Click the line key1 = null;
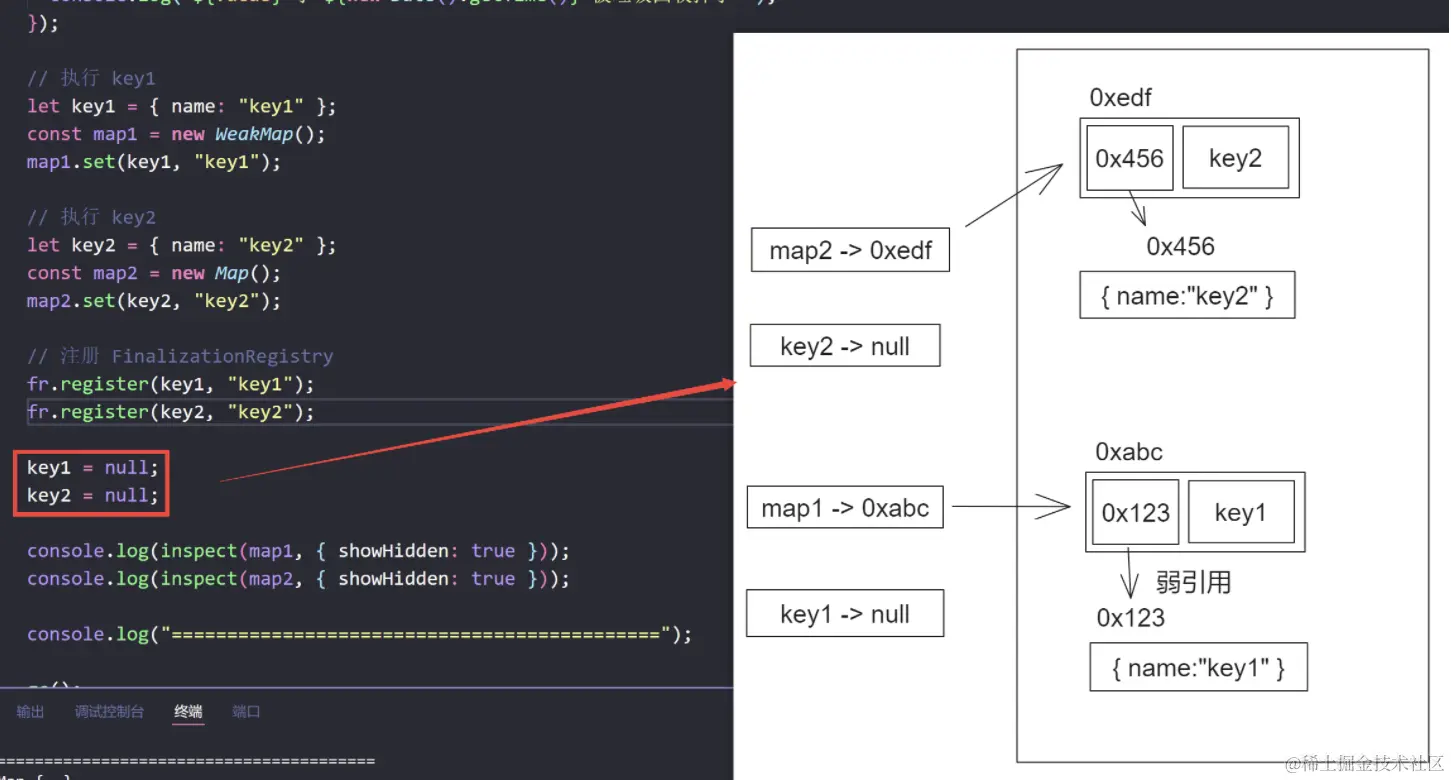Screen dimensions: 1451x780 click(x=93, y=467)
